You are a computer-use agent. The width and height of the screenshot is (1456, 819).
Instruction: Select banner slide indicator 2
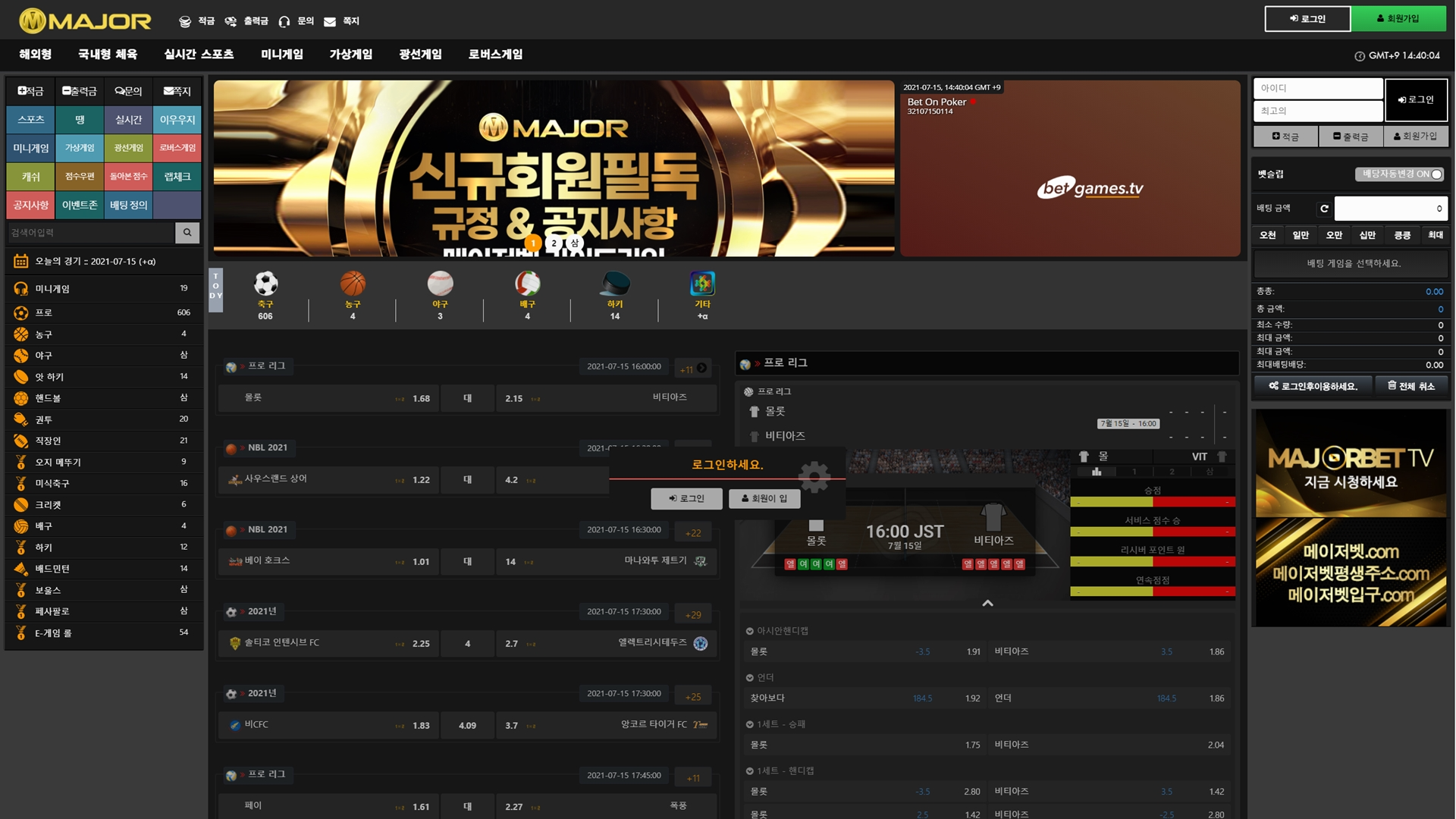click(554, 243)
